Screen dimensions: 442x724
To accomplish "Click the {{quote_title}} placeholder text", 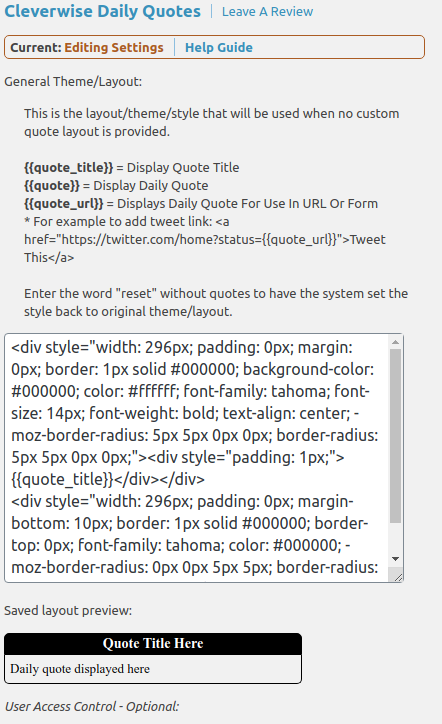I will [68, 167].
